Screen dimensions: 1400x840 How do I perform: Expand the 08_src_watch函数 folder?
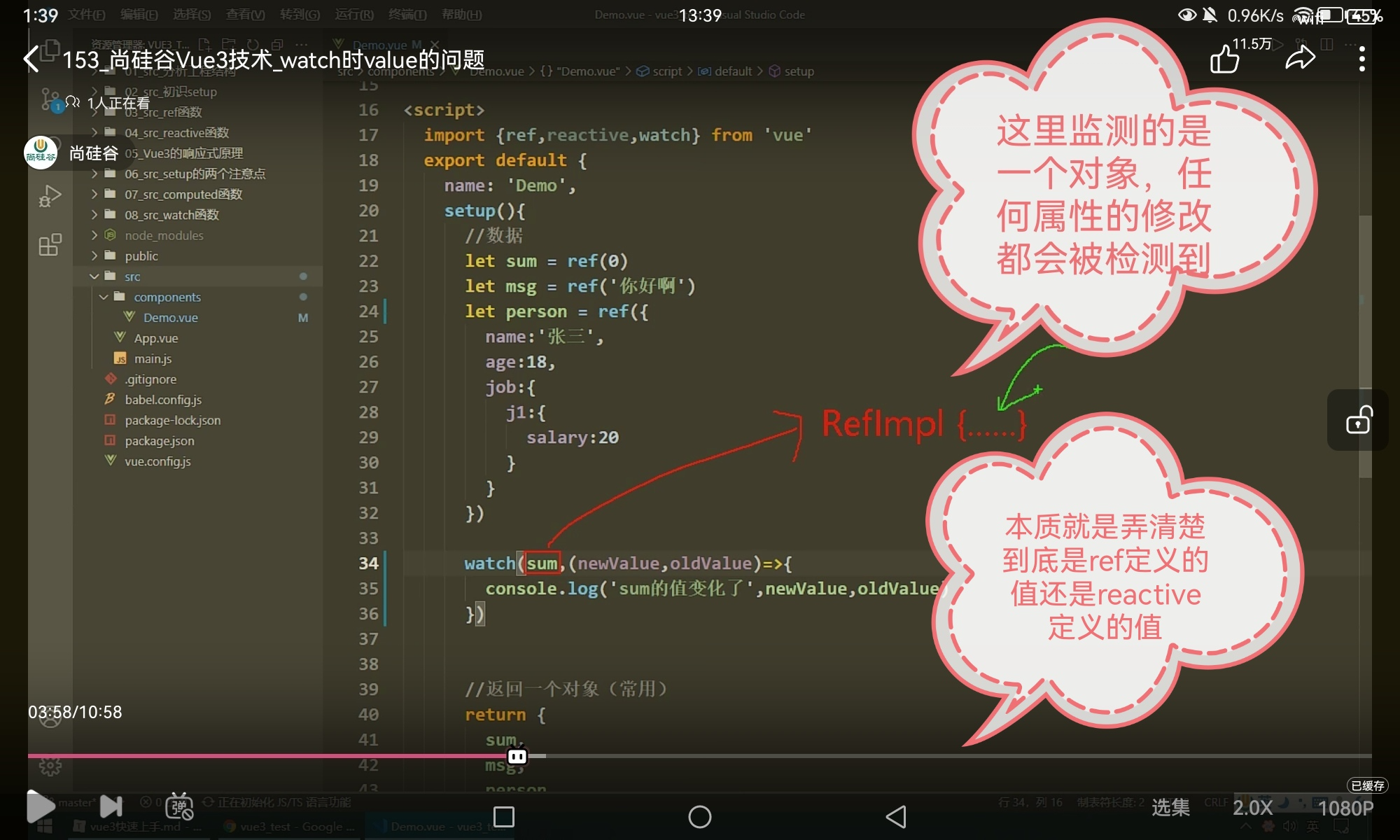(171, 215)
